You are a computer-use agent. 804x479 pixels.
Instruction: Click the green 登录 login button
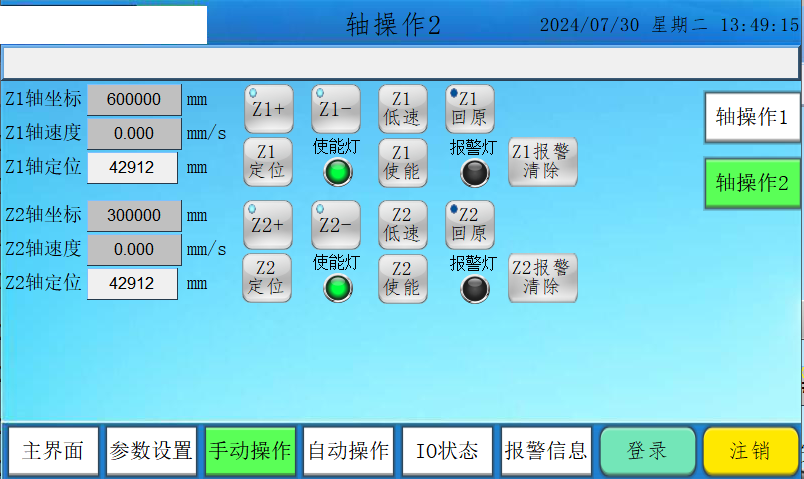tap(647, 451)
